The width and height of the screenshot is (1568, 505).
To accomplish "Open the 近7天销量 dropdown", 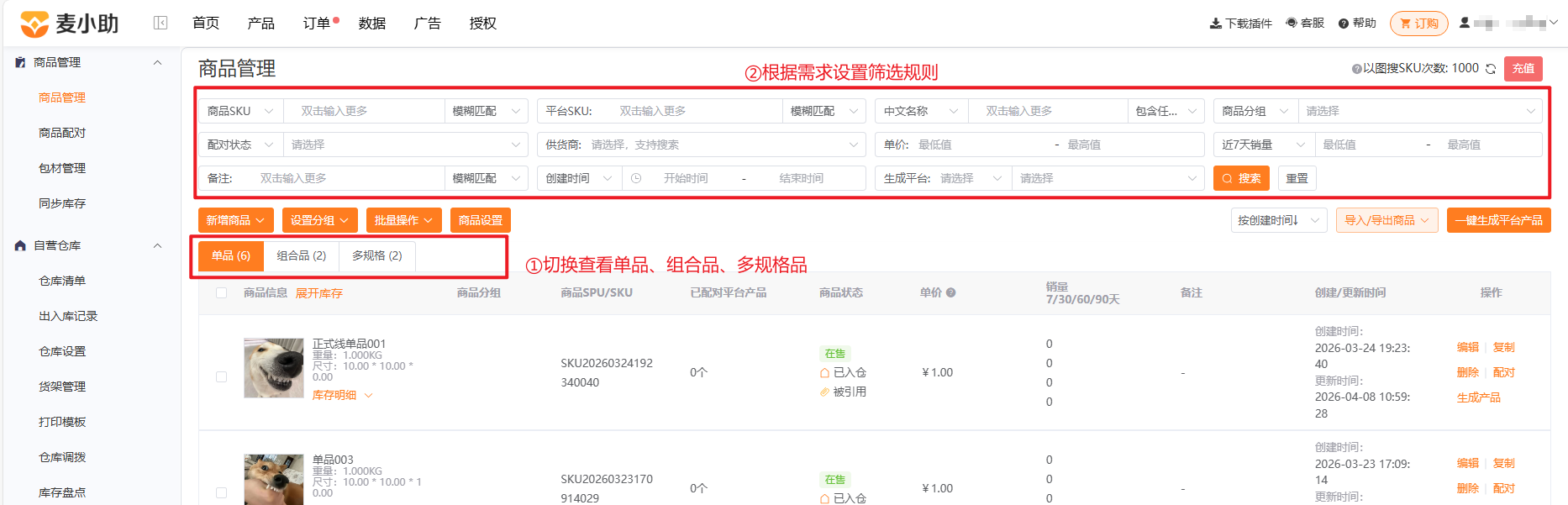I will pyautogui.click(x=1264, y=145).
